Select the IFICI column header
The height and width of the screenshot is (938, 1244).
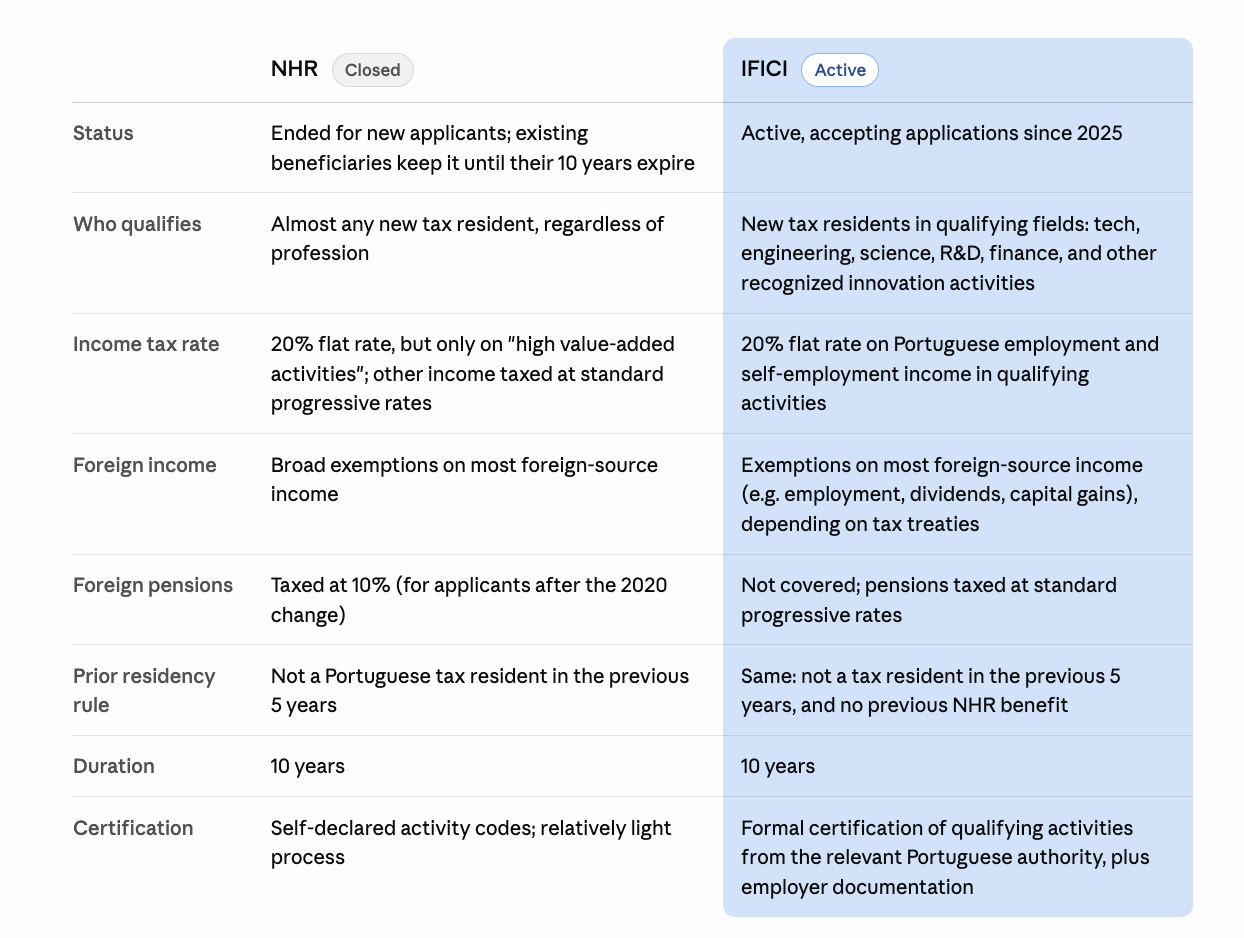coord(764,69)
